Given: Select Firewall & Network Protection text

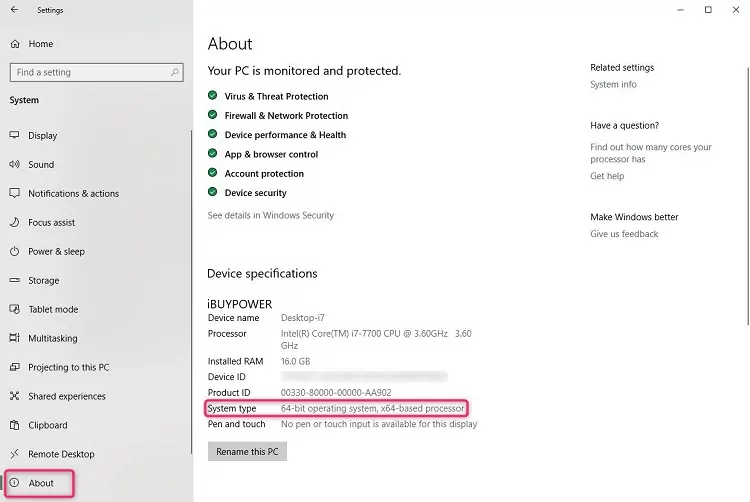Looking at the screenshot, I should (x=286, y=116).
